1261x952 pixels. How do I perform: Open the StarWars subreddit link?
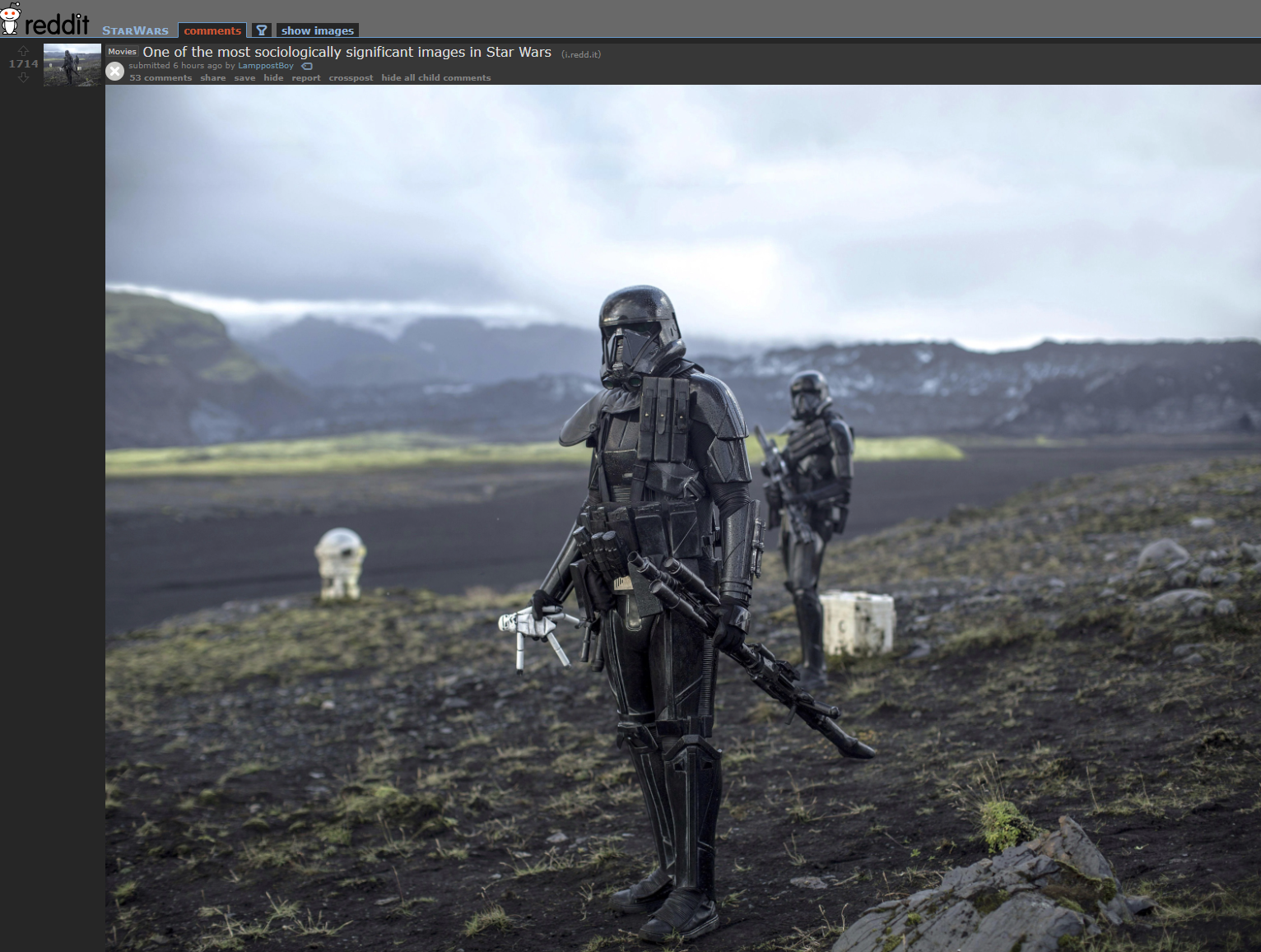pos(135,30)
